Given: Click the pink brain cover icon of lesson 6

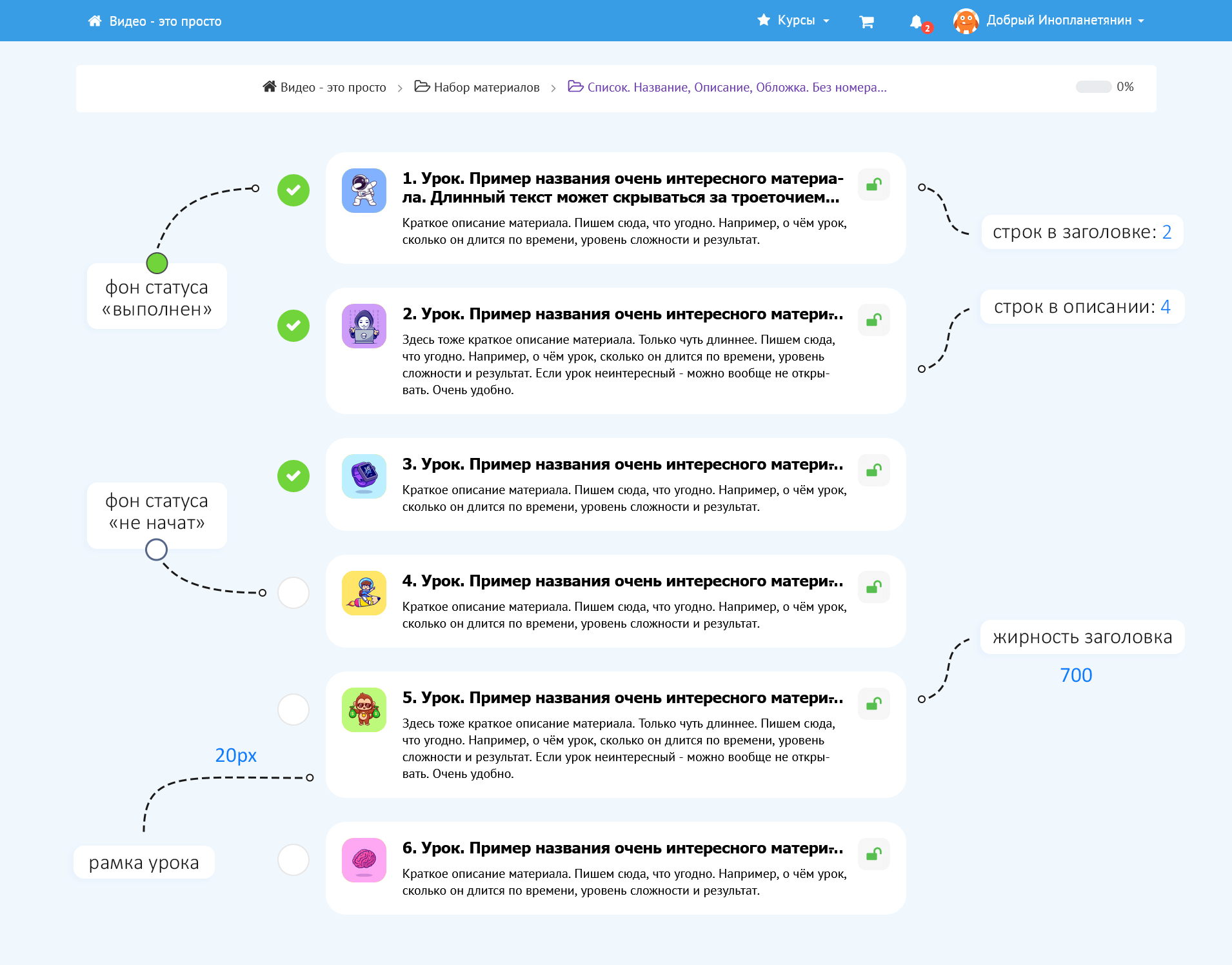Looking at the screenshot, I should (364, 861).
